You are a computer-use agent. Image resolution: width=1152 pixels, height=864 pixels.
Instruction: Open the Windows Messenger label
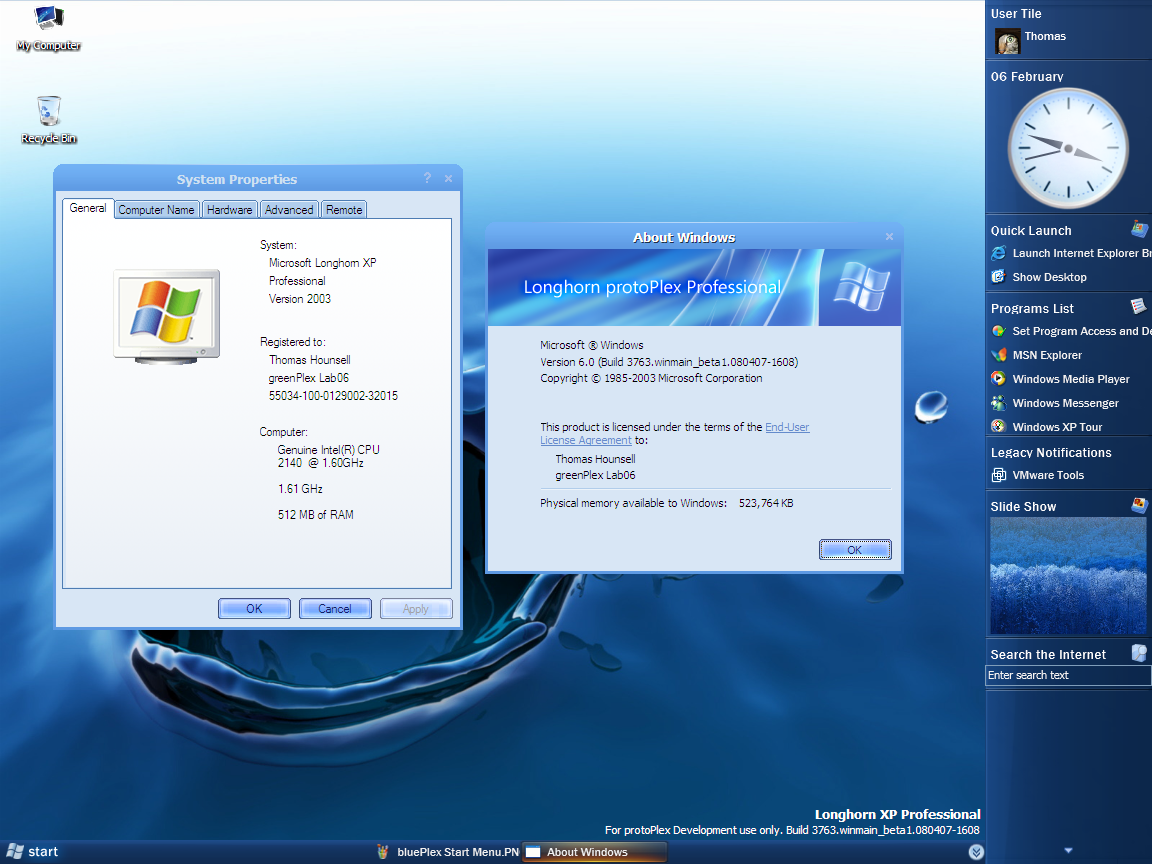1065,403
